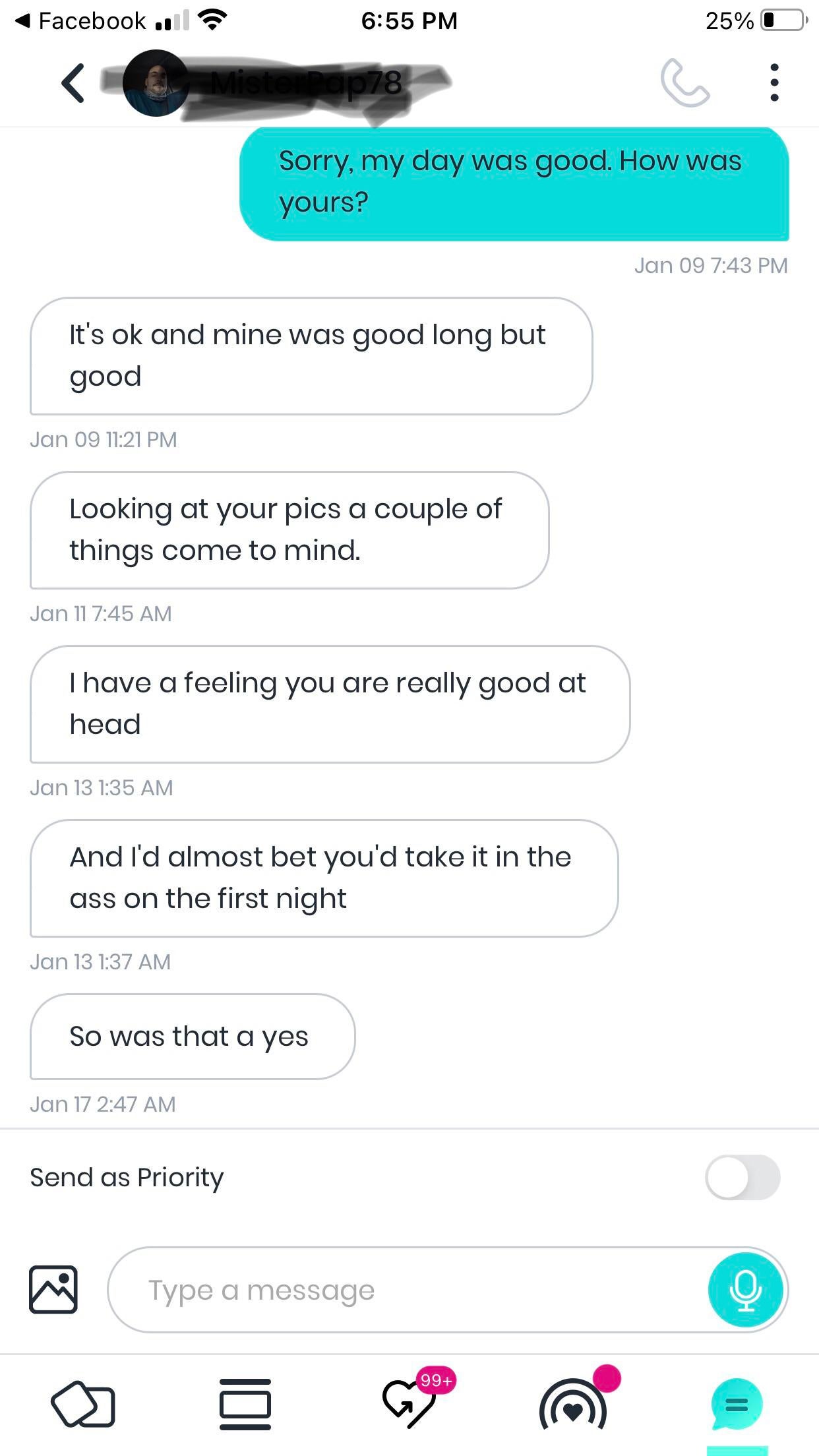Select the "It's ok and mine was good" bubble
Viewport: 819px width, 1456px height.
point(311,355)
